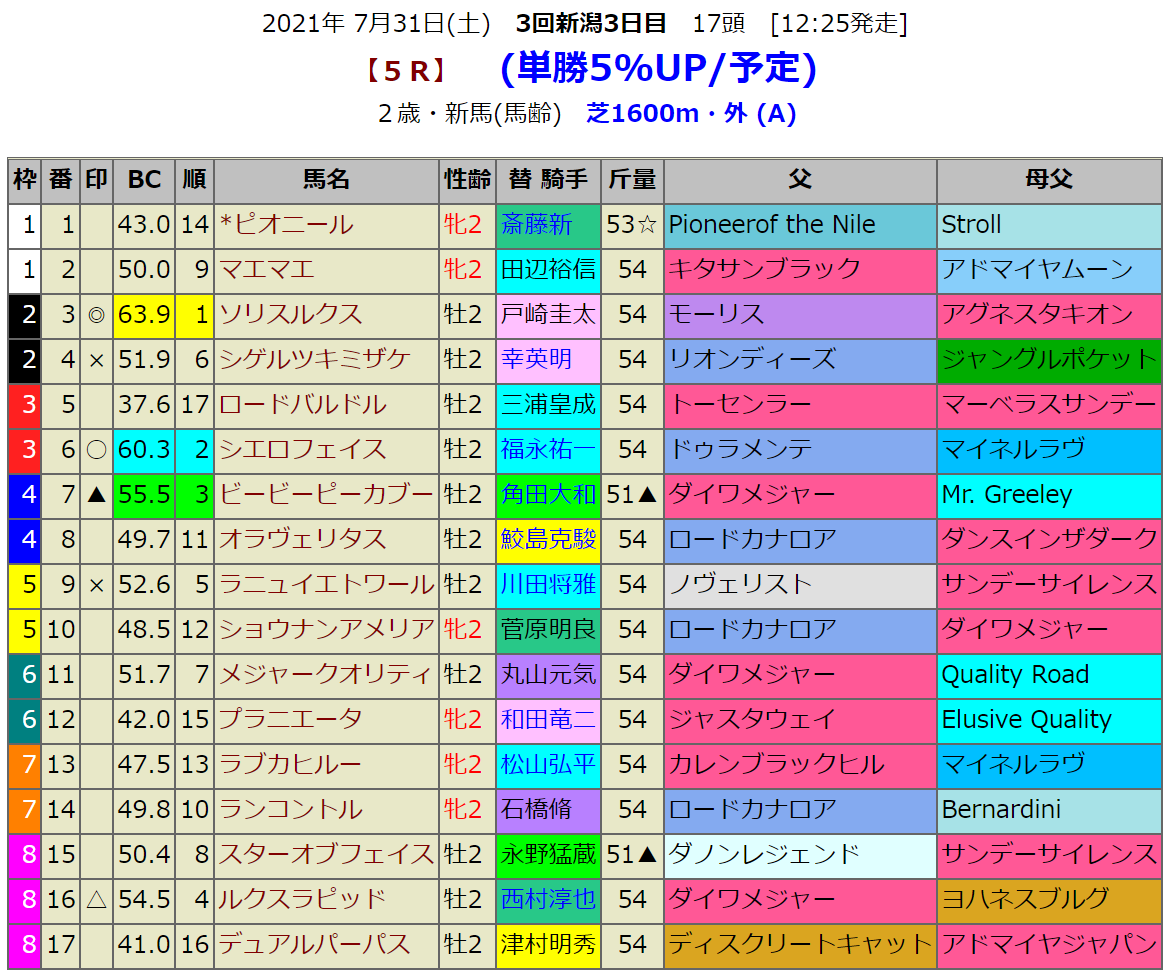Open sire Pioneerof the Nile
The image size is (1172, 979).
click(772, 225)
